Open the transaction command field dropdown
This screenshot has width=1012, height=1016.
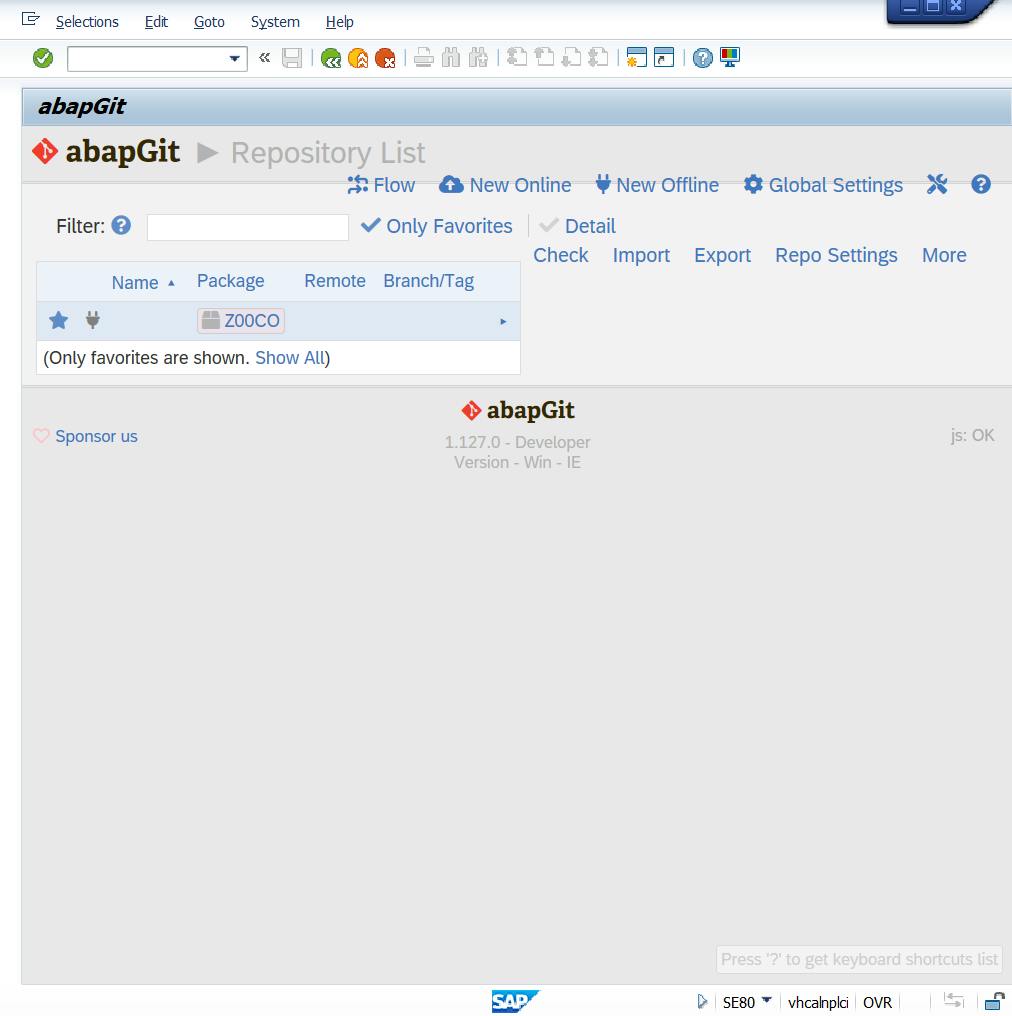pos(235,59)
